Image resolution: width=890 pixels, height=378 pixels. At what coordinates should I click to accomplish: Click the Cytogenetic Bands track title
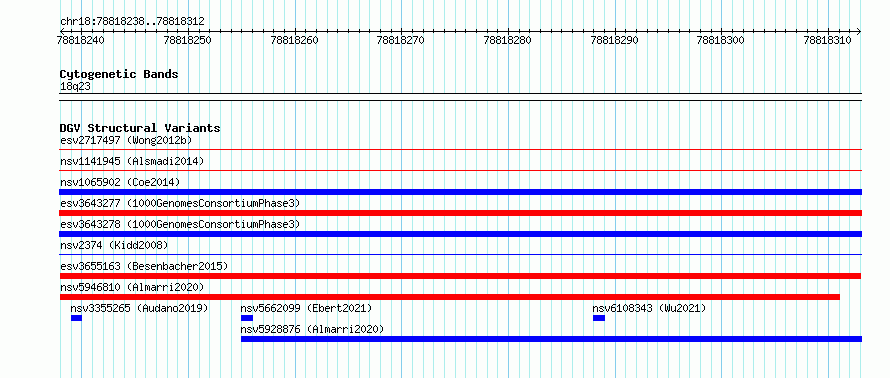tap(119, 74)
